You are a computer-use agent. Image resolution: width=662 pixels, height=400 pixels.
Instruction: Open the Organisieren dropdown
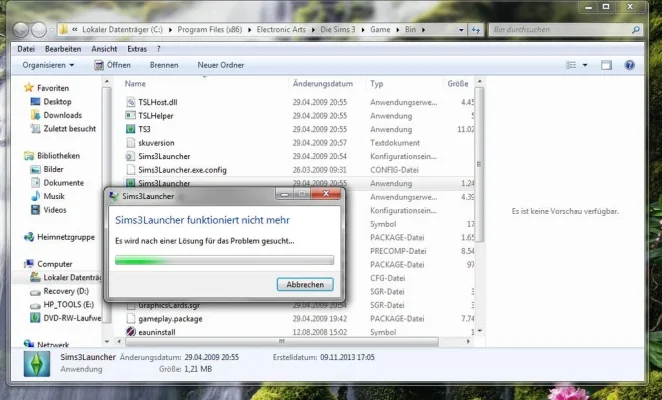[48, 65]
